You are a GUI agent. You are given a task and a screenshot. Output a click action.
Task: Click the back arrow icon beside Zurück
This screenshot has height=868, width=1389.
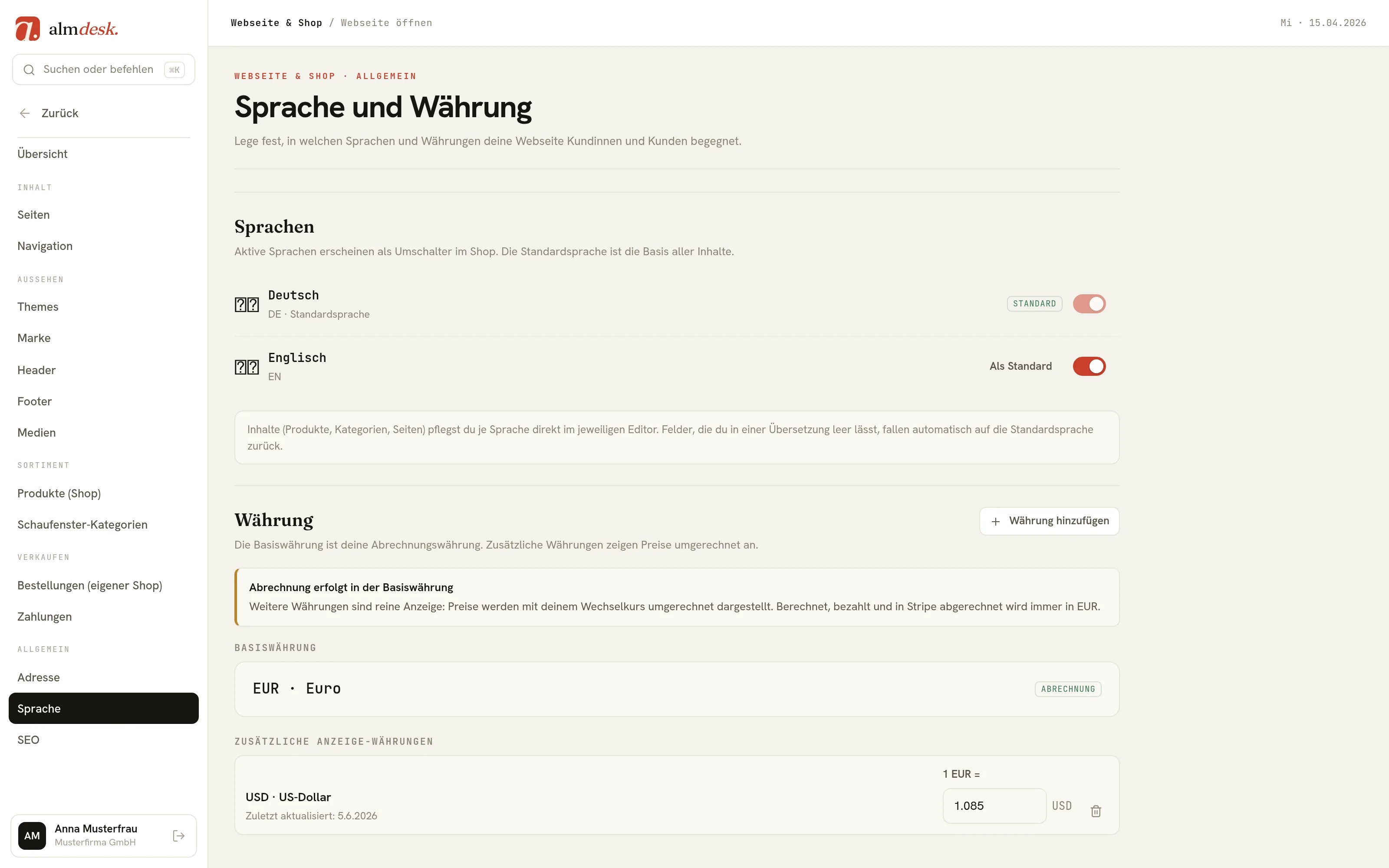click(25, 113)
